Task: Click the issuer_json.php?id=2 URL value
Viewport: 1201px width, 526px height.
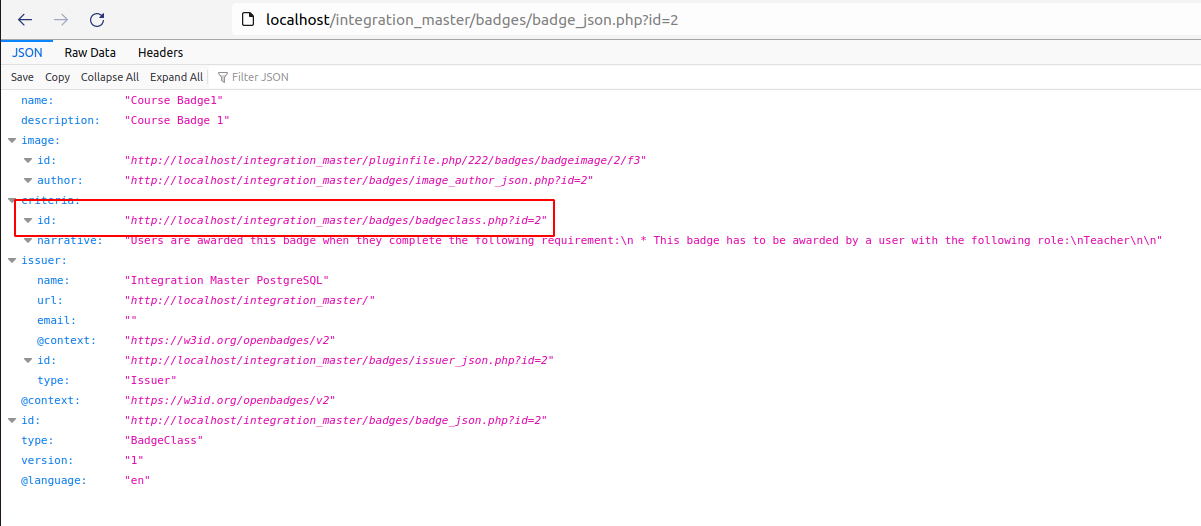Action: pos(339,360)
